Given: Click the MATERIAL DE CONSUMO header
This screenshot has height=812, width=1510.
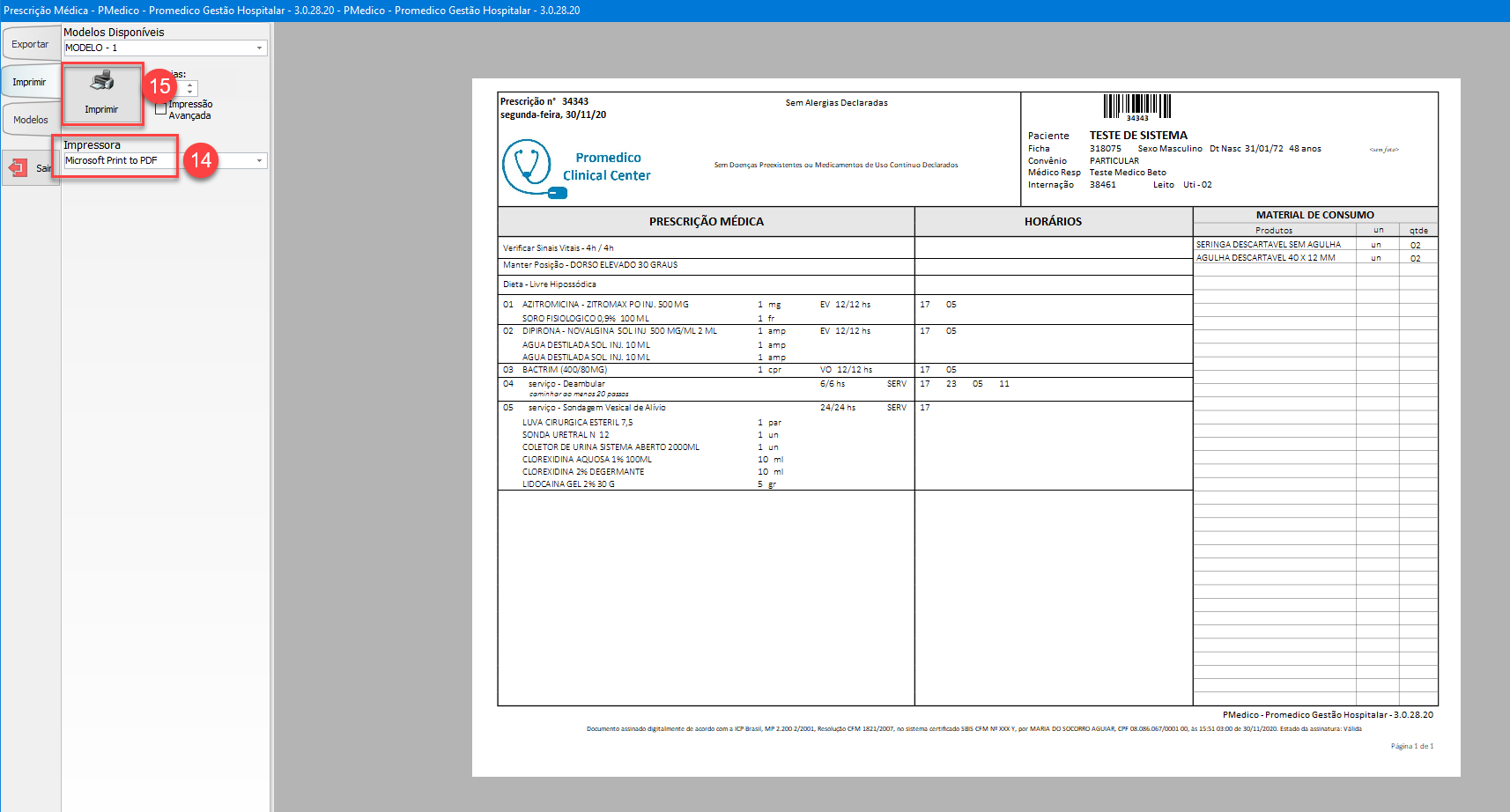Looking at the screenshot, I should pyautogui.click(x=1314, y=215).
